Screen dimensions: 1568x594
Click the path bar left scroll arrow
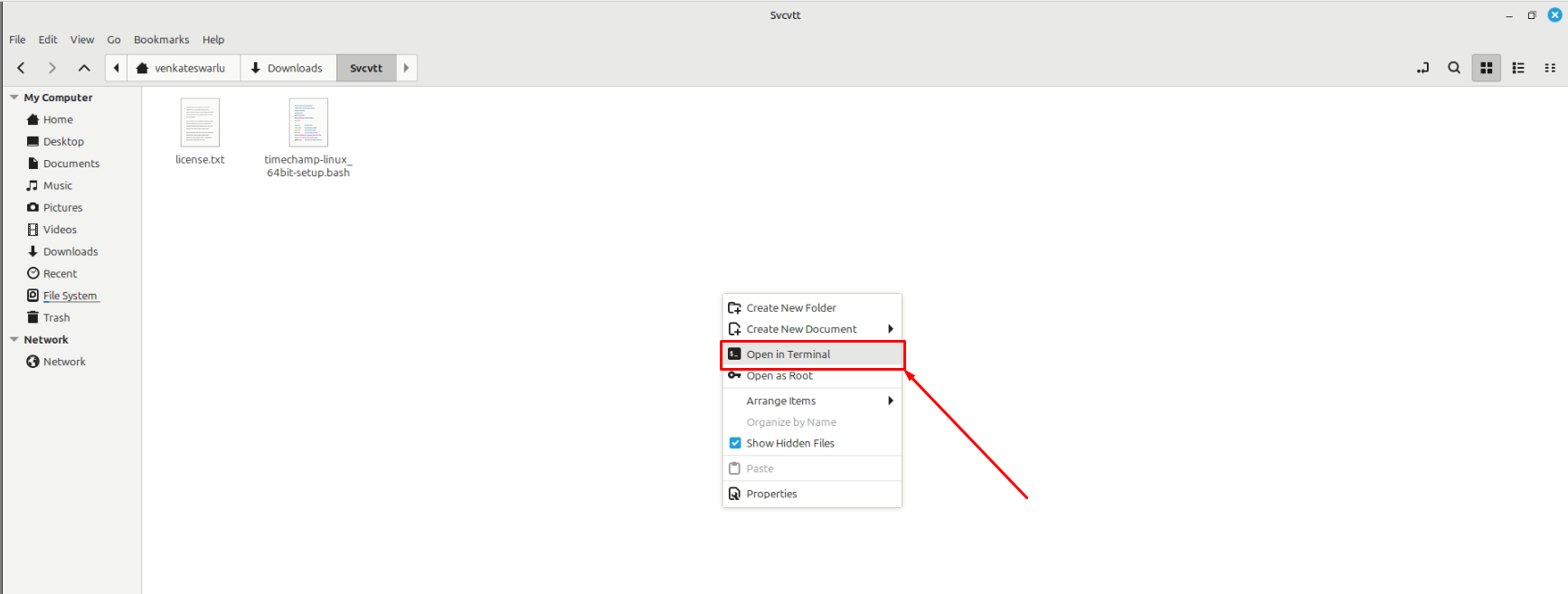(117, 68)
